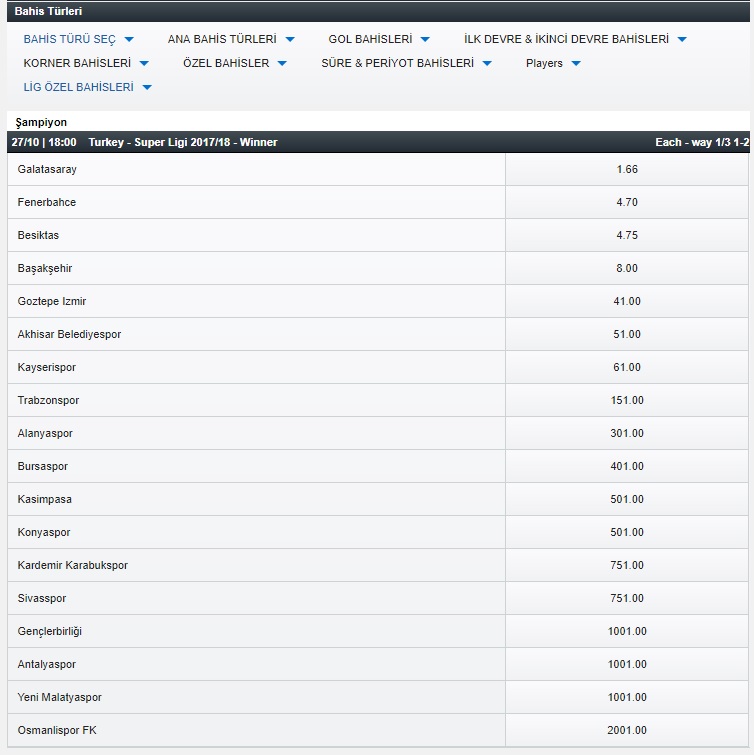
Task: Expand ANA BAHİS TÜRLERİ menu
Action: tap(231, 39)
